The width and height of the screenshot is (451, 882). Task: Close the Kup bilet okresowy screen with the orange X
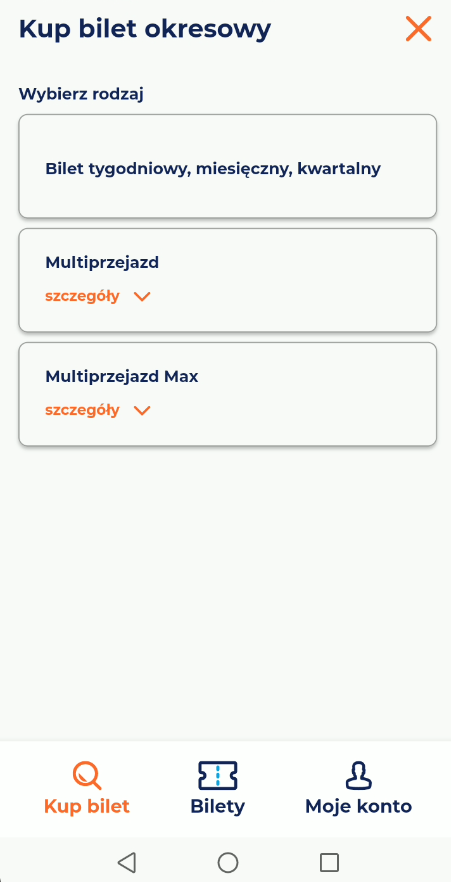[418, 29]
